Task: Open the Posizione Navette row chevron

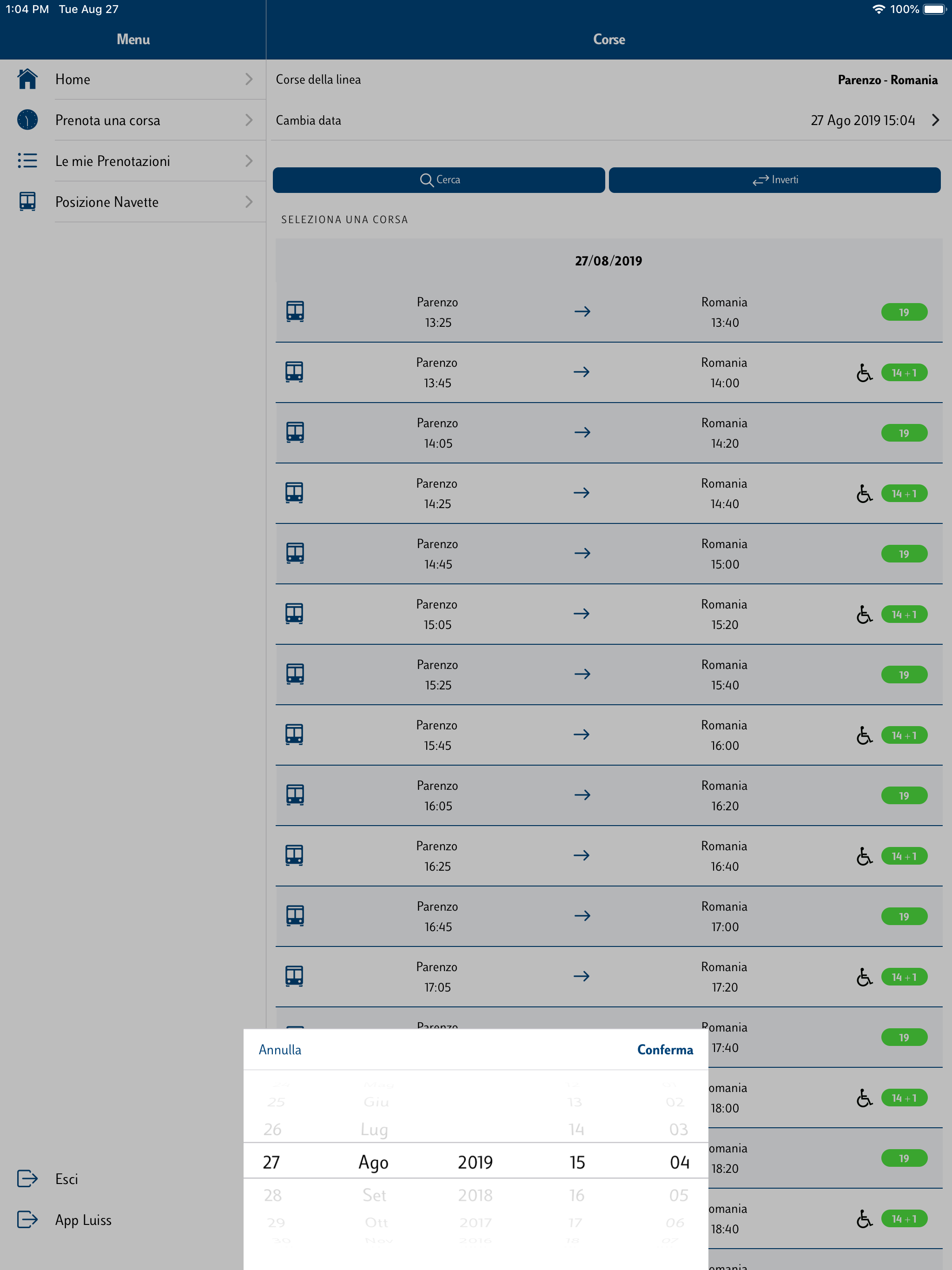Action: click(249, 202)
